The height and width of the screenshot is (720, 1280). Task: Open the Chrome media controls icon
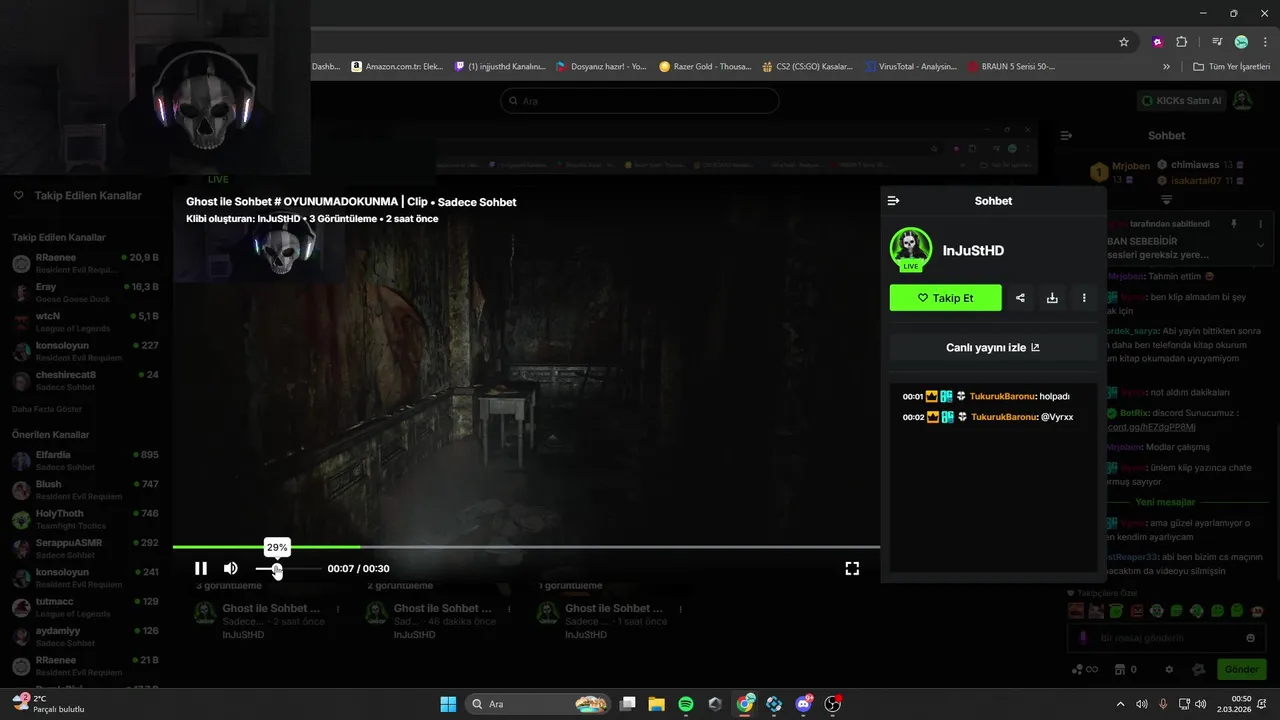click(1217, 42)
